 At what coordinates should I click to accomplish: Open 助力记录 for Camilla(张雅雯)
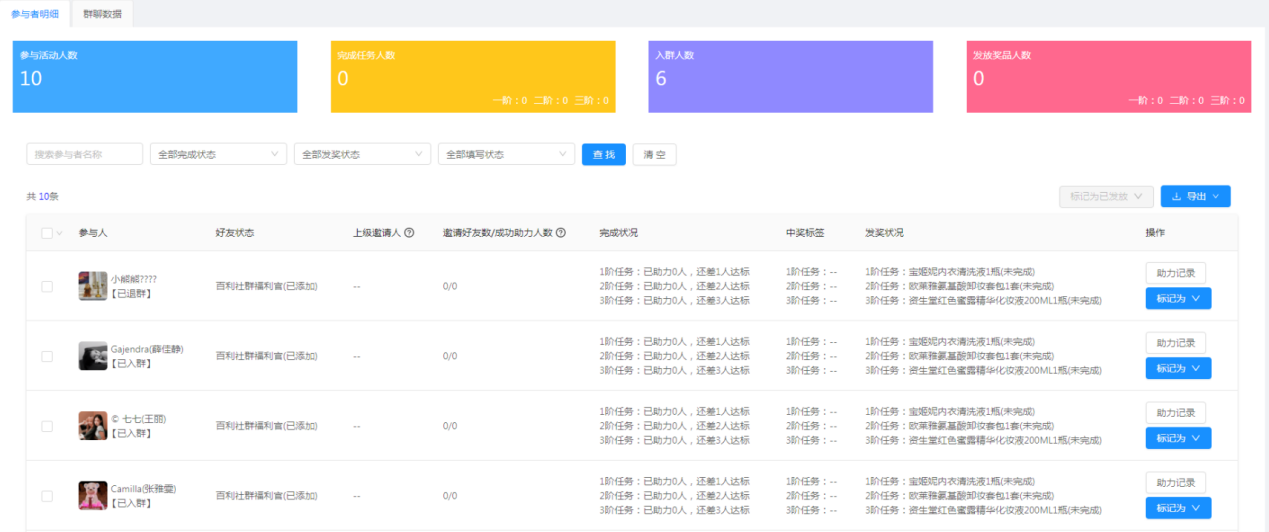point(1176,483)
